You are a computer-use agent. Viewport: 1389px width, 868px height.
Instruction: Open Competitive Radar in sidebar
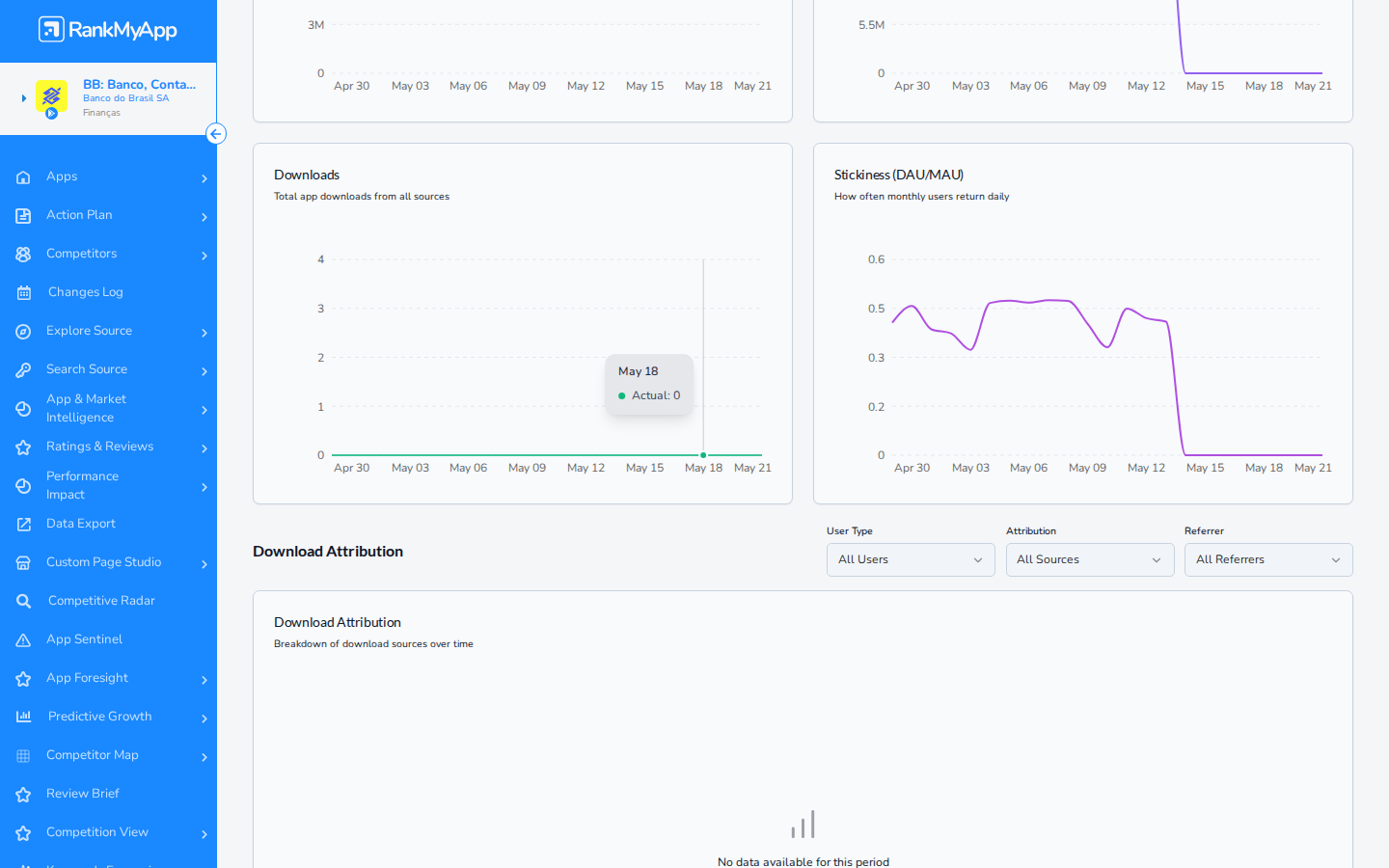101,601
